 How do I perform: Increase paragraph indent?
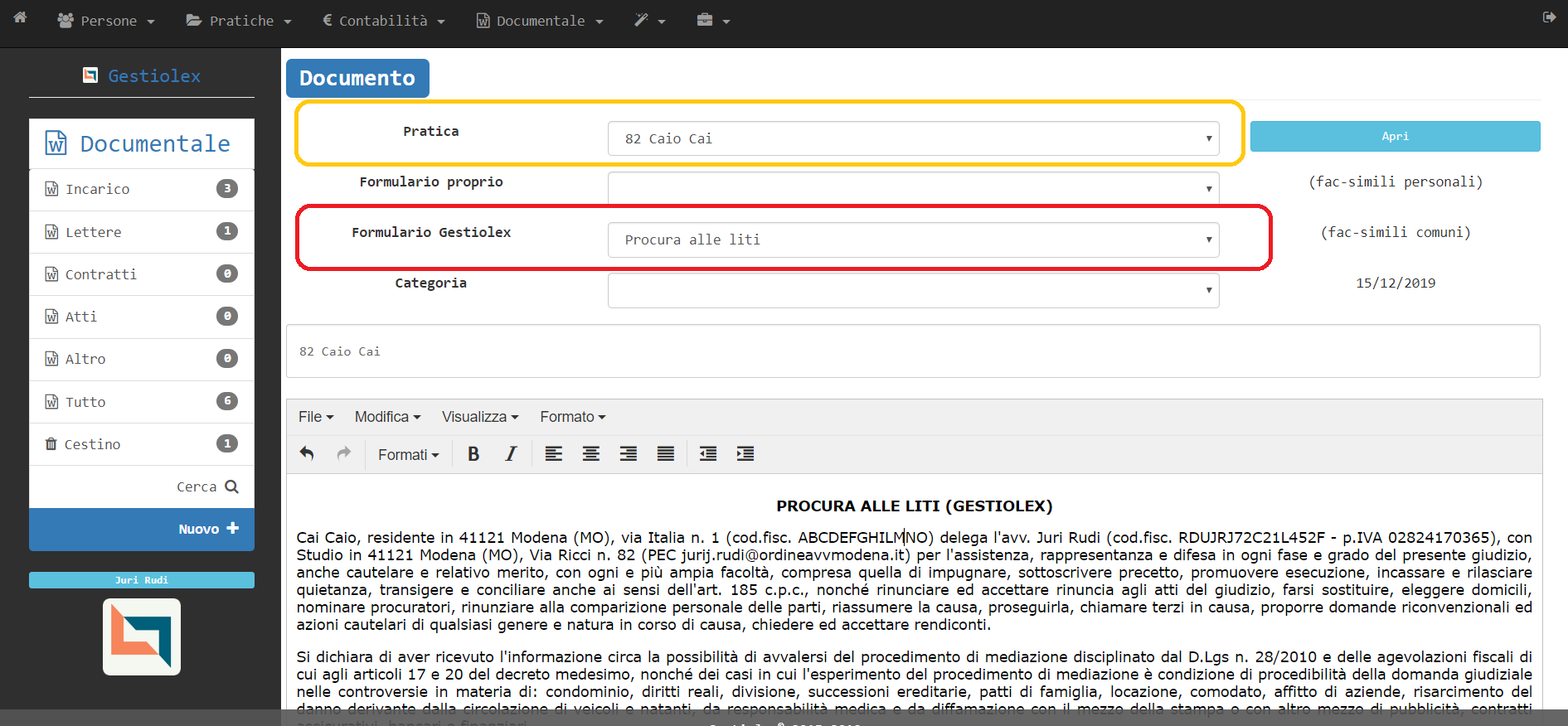(x=745, y=453)
